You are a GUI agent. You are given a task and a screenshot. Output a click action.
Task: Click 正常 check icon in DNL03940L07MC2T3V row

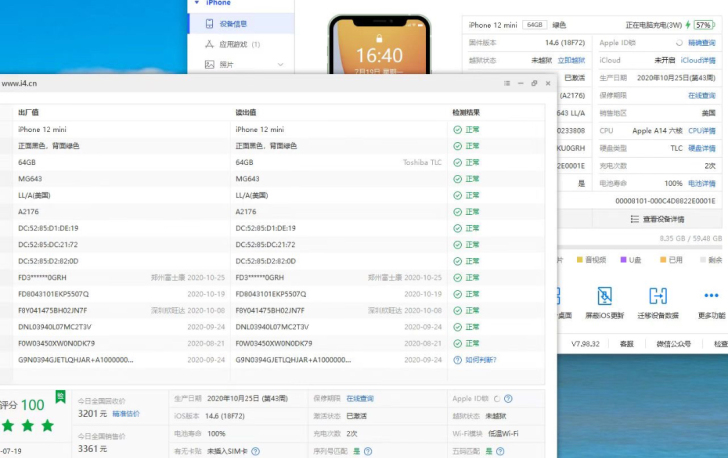457,327
